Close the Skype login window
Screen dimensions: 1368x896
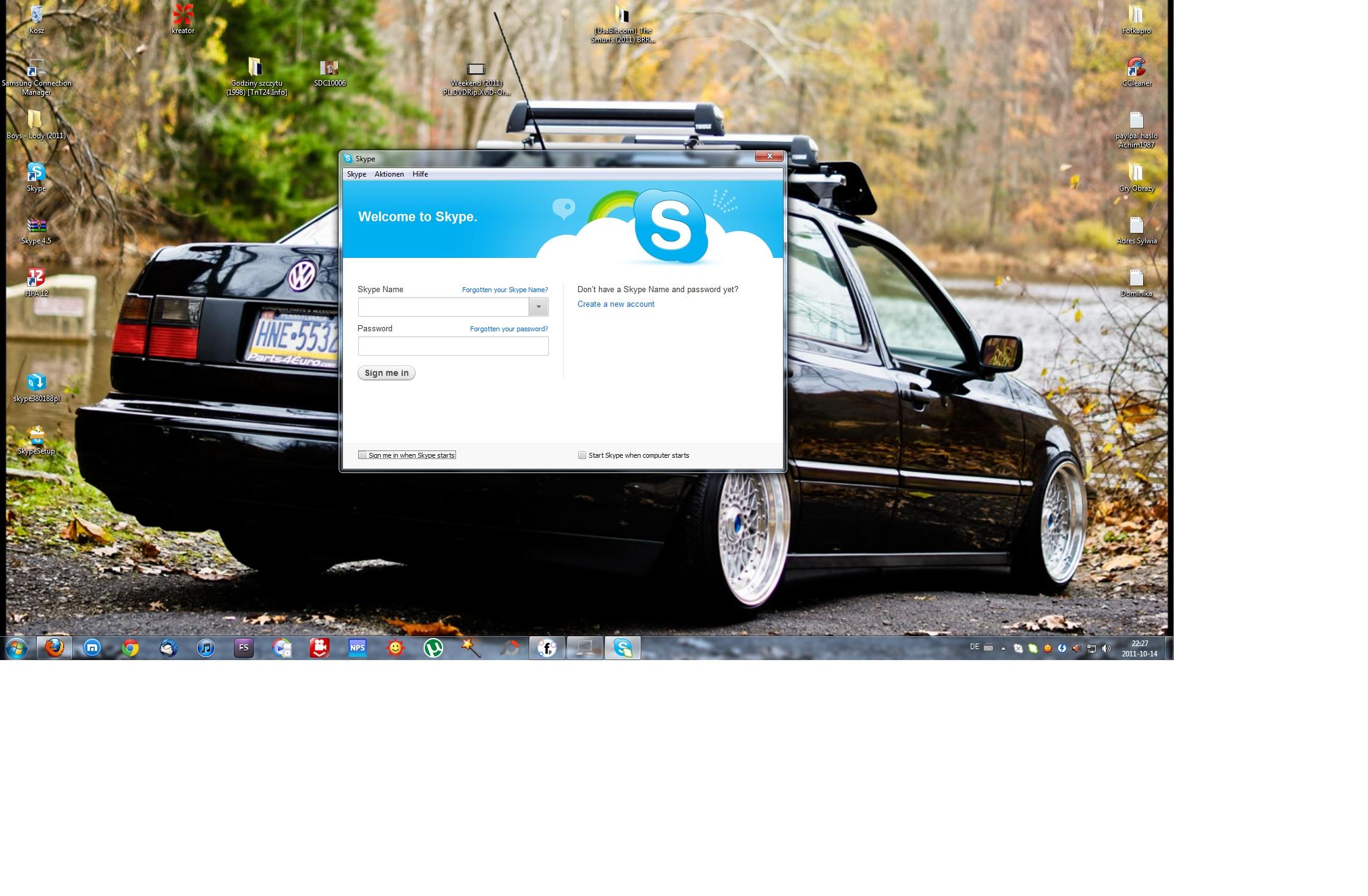(770, 156)
